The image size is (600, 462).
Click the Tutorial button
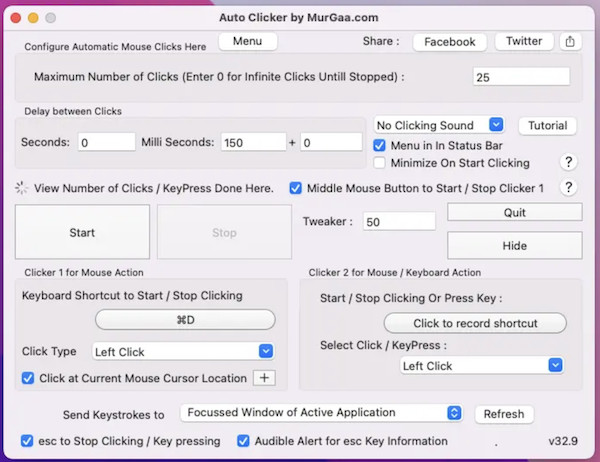tap(547, 125)
